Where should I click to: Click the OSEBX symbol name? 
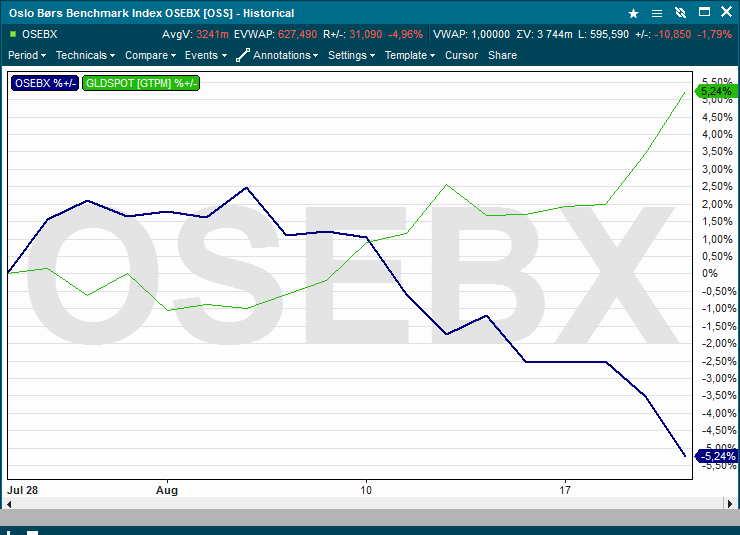pos(40,34)
